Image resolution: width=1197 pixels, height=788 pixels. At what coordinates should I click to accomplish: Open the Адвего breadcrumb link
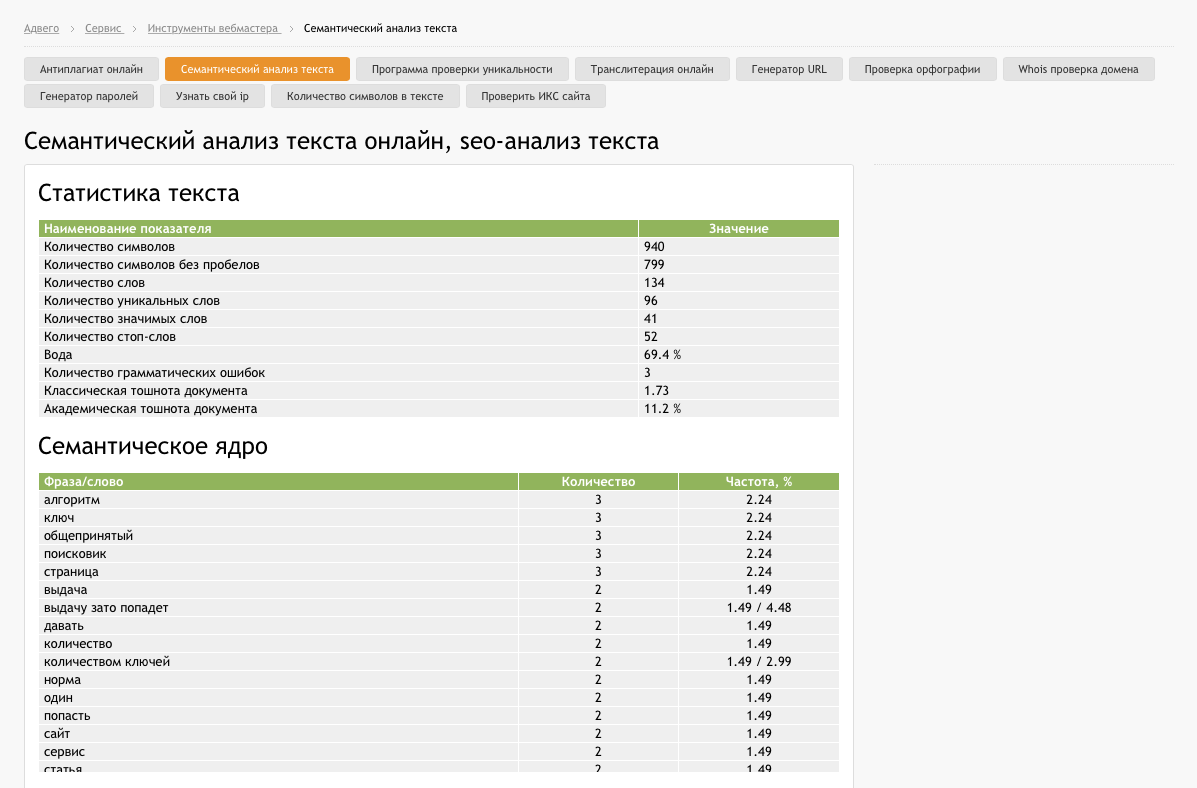click(x=41, y=28)
